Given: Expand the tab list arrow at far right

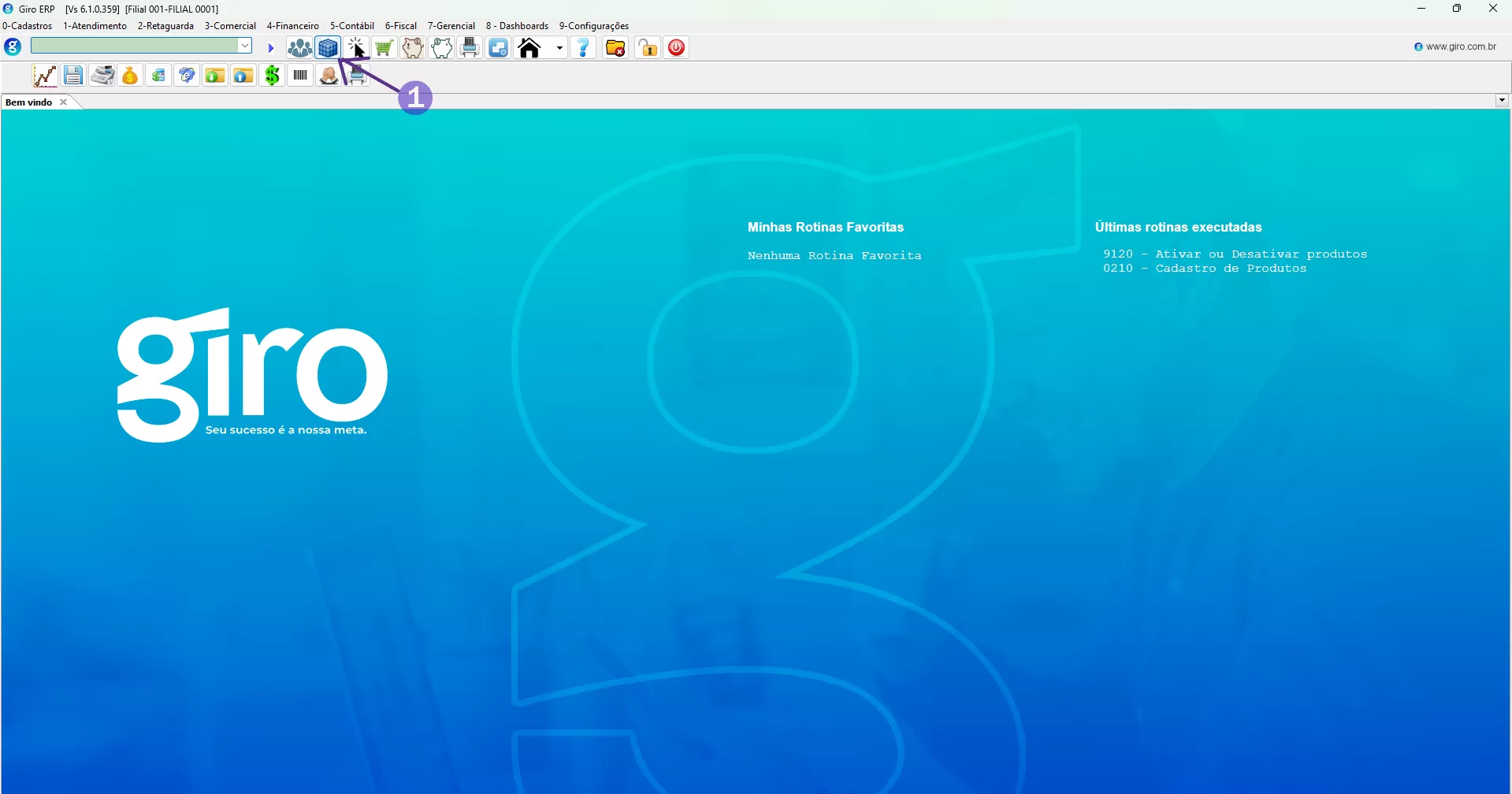Looking at the screenshot, I should (1502, 100).
